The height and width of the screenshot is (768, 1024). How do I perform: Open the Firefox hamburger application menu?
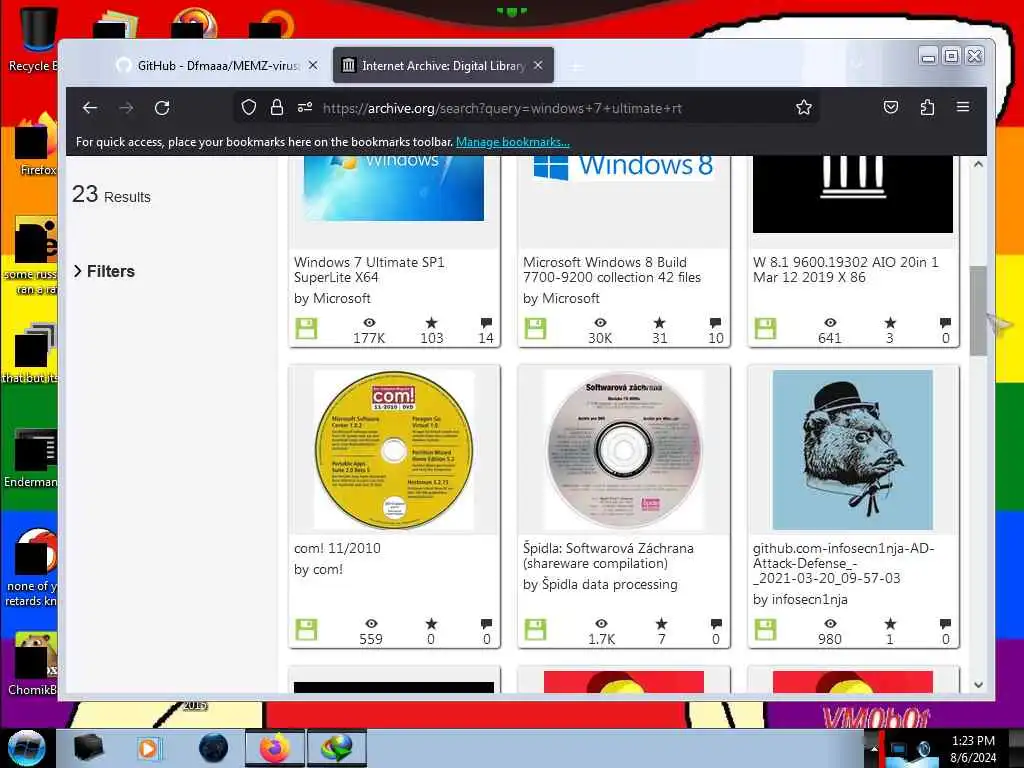(963, 106)
